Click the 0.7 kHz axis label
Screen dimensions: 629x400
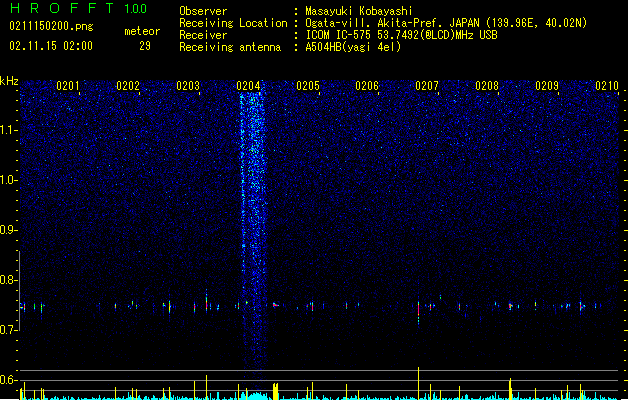(x=8, y=330)
